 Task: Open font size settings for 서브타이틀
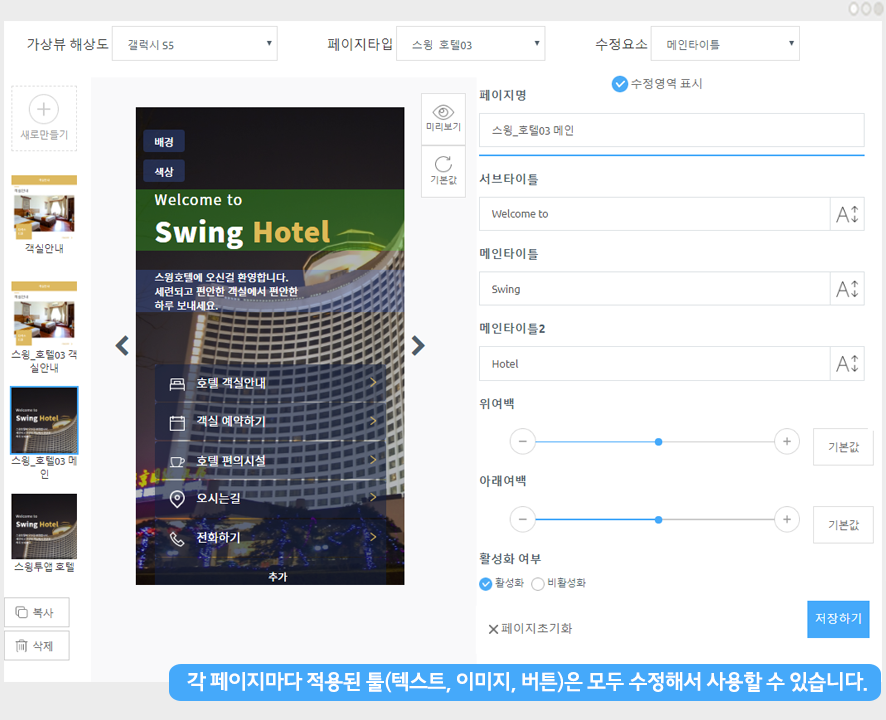(847, 214)
